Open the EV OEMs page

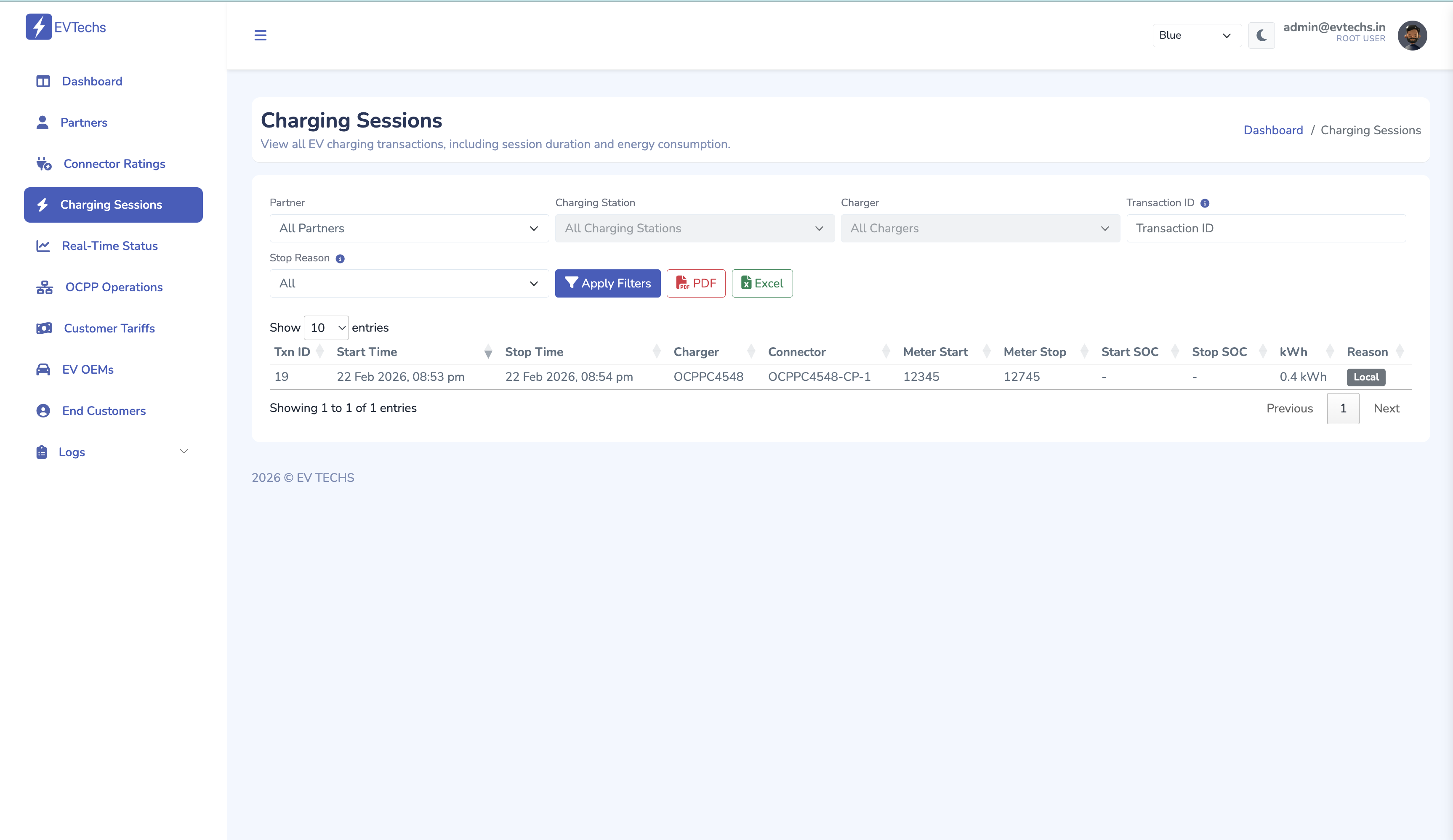coord(88,369)
